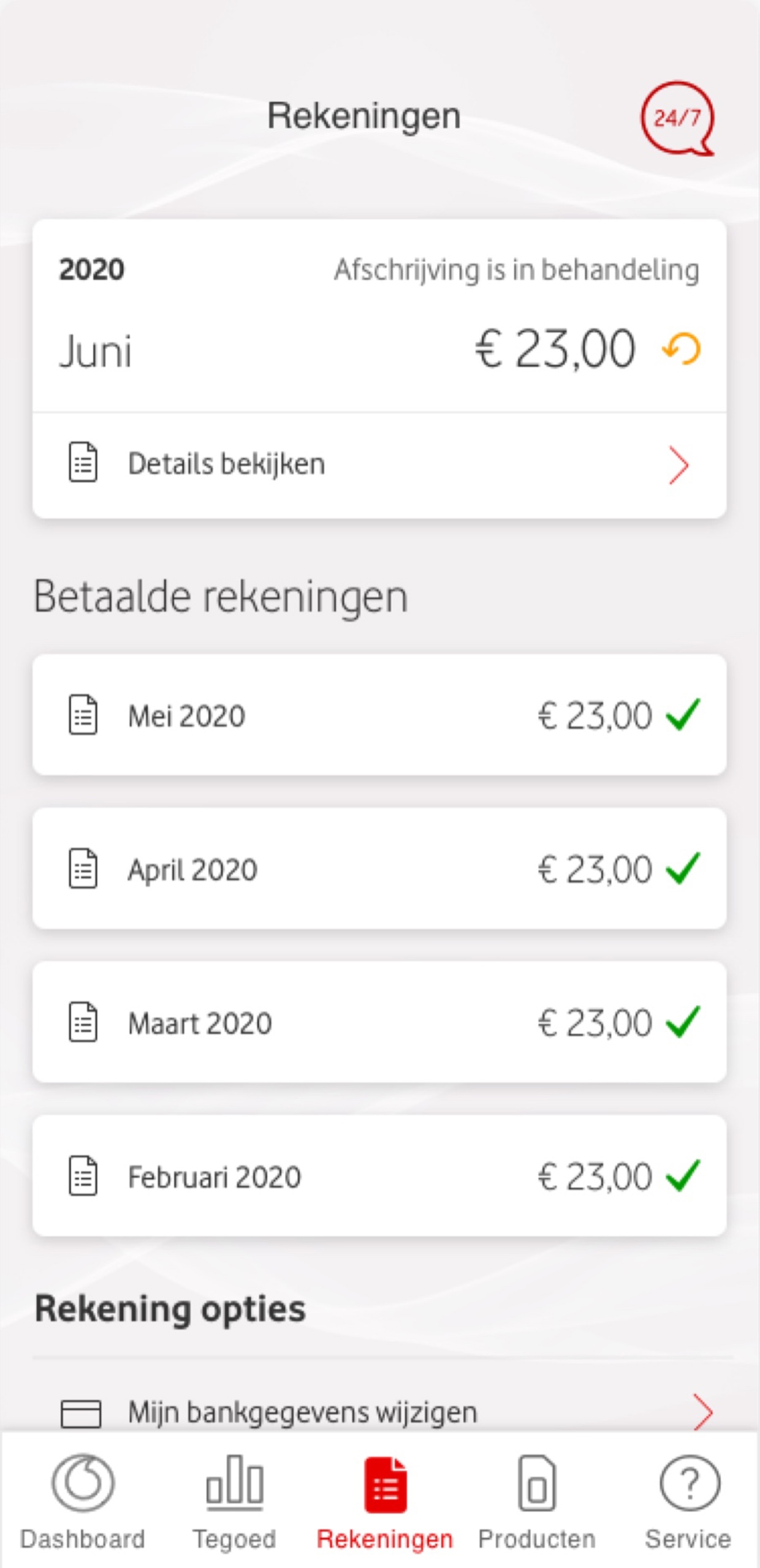The width and height of the screenshot is (760, 1568).
Task: Open Mijn bankgegevens wijzigen
Action: click(x=302, y=1412)
